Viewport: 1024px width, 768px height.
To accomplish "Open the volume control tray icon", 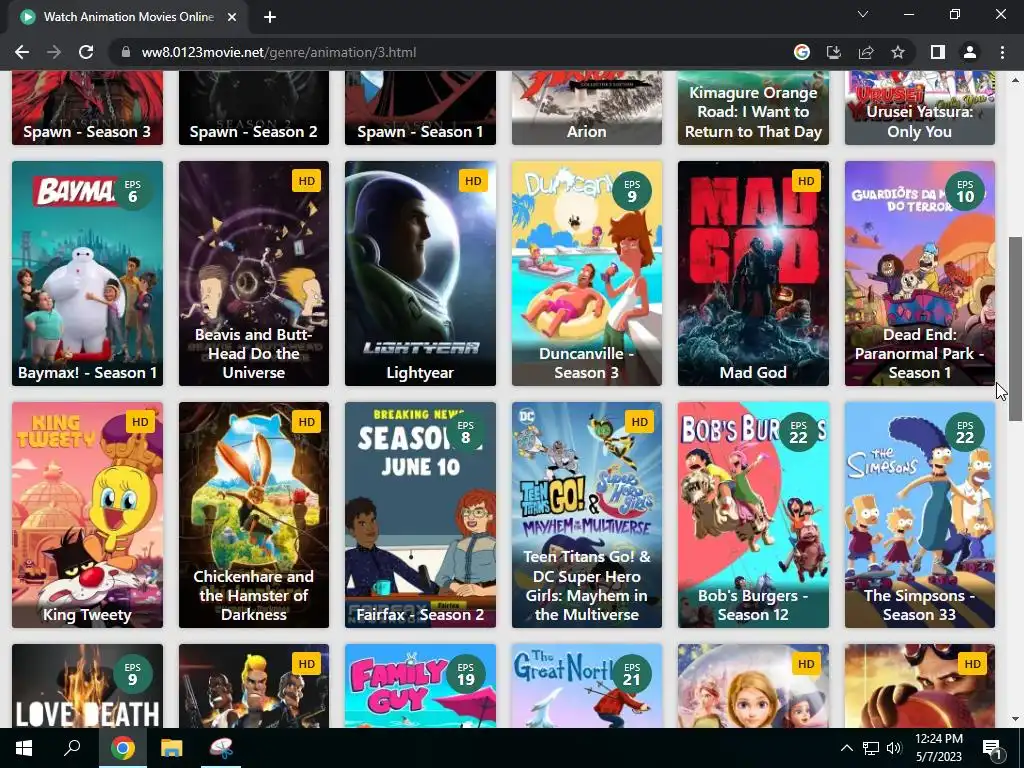I will 894,748.
